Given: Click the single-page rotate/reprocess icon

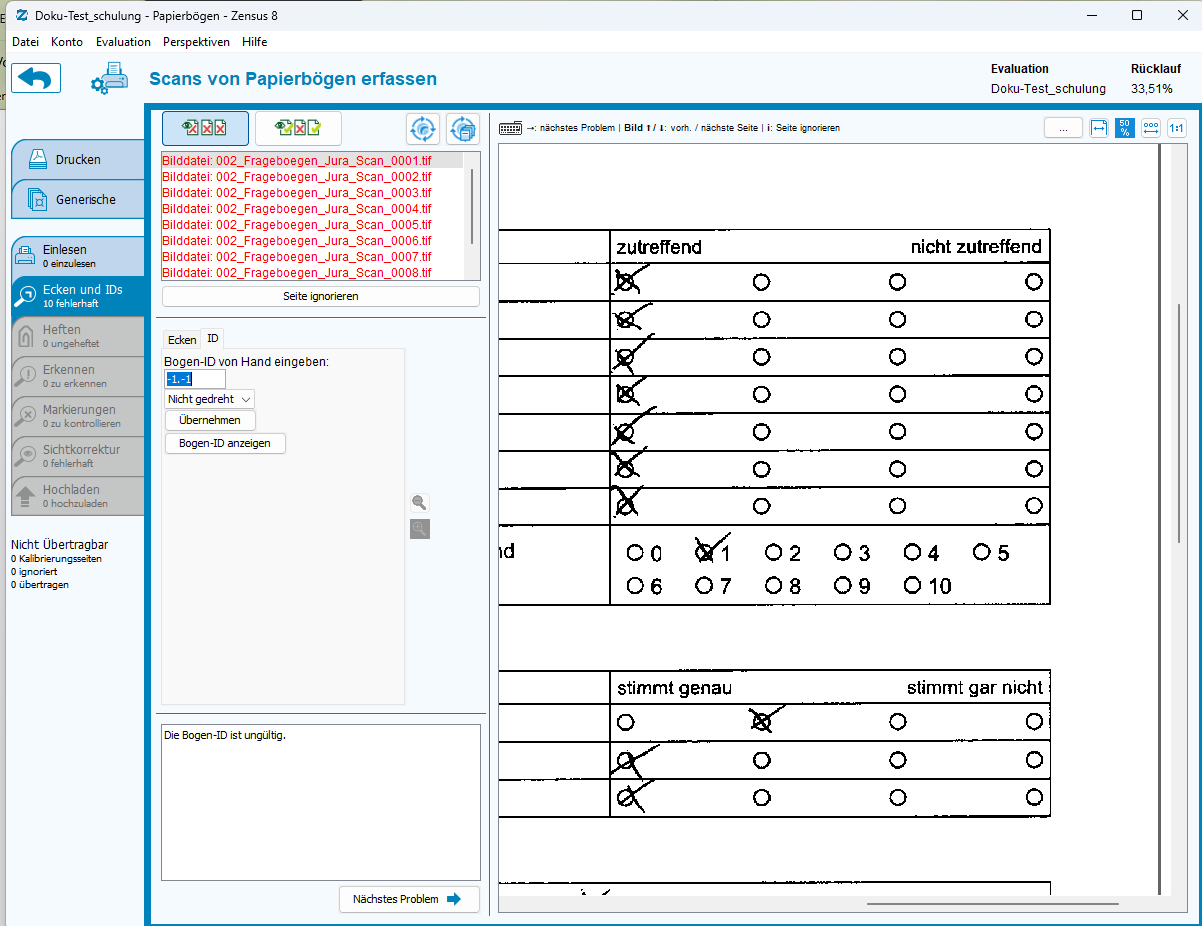Looking at the screenshot, I should [x=423, y=129].
